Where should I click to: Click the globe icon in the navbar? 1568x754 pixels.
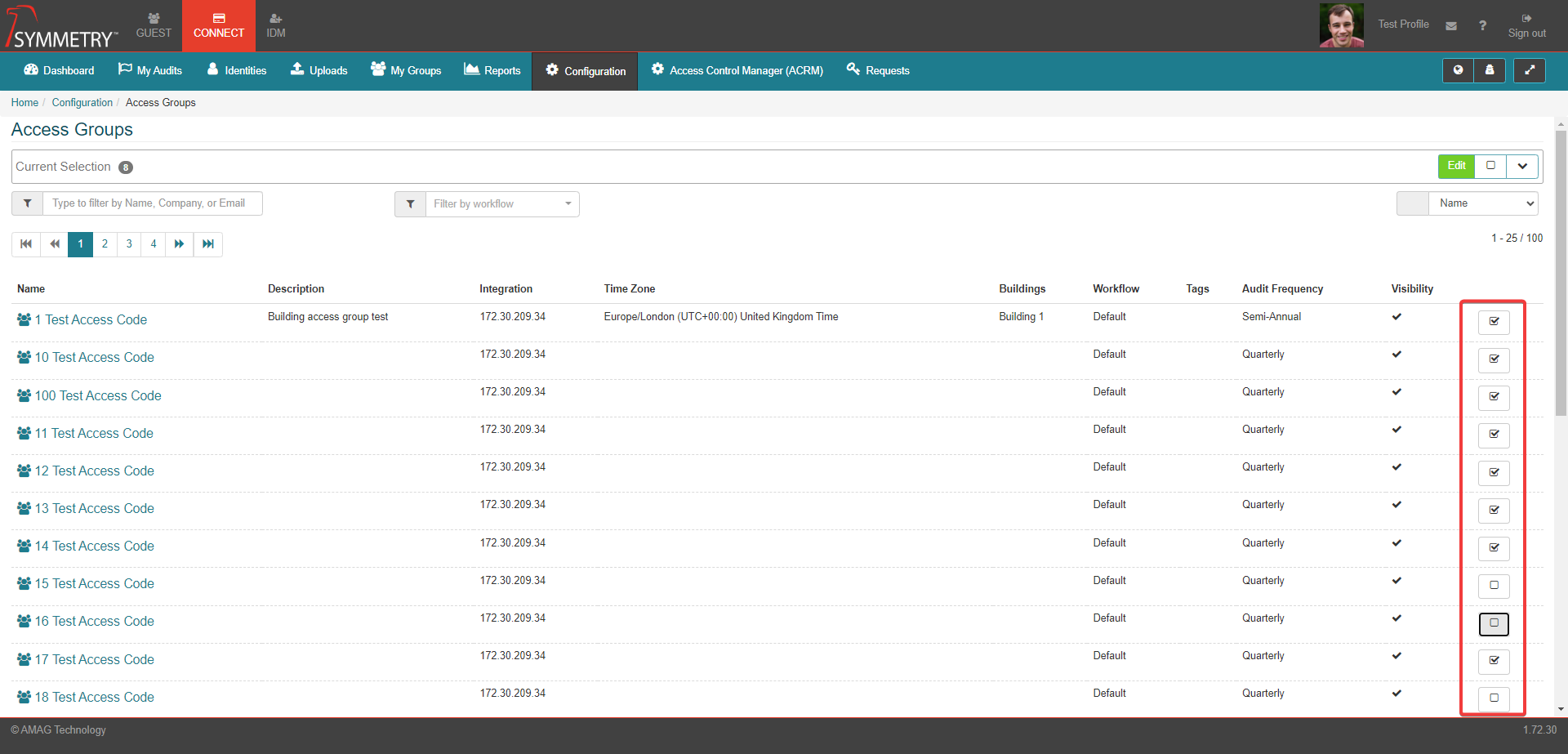1458,70
